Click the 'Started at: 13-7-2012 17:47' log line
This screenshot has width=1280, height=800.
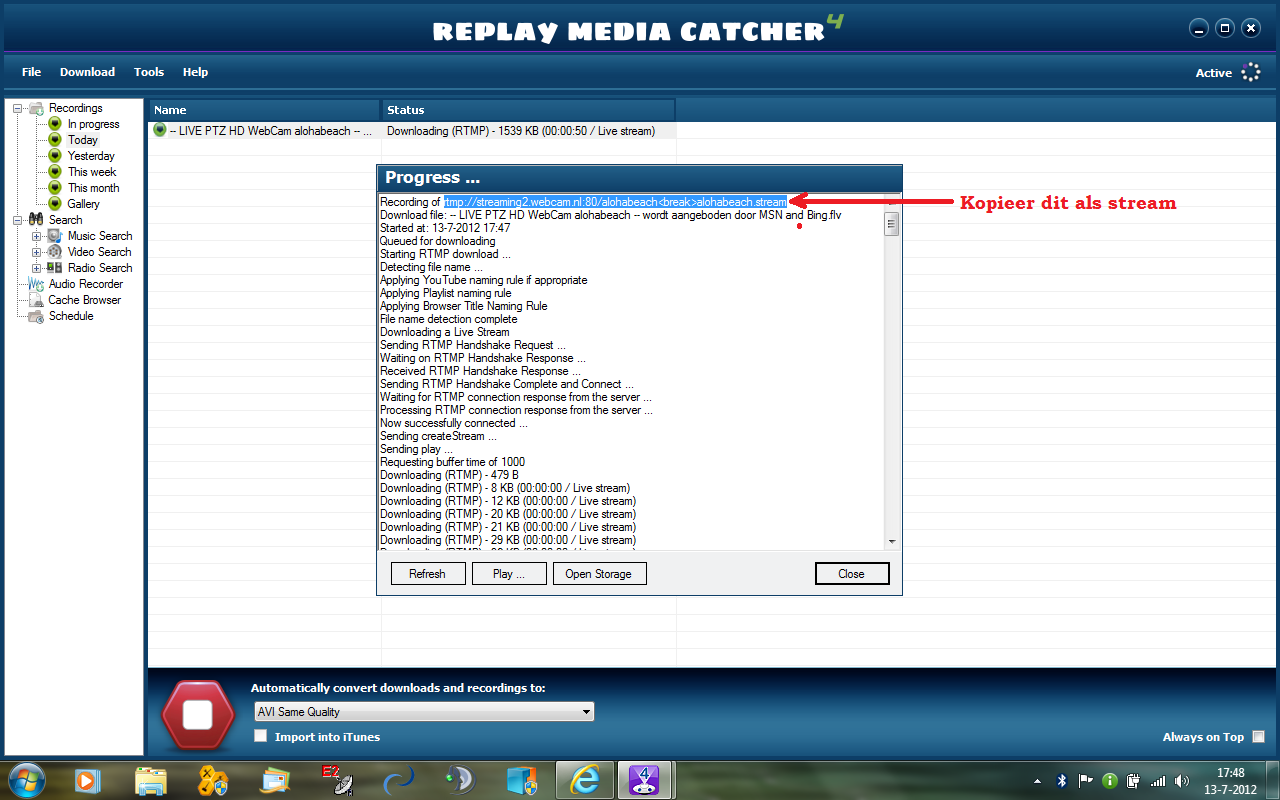click(445, 228)
